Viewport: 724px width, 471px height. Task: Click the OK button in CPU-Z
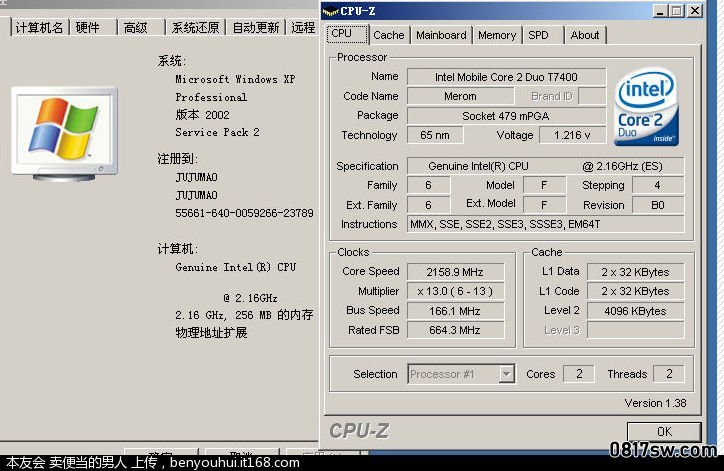tap(664, 432)
